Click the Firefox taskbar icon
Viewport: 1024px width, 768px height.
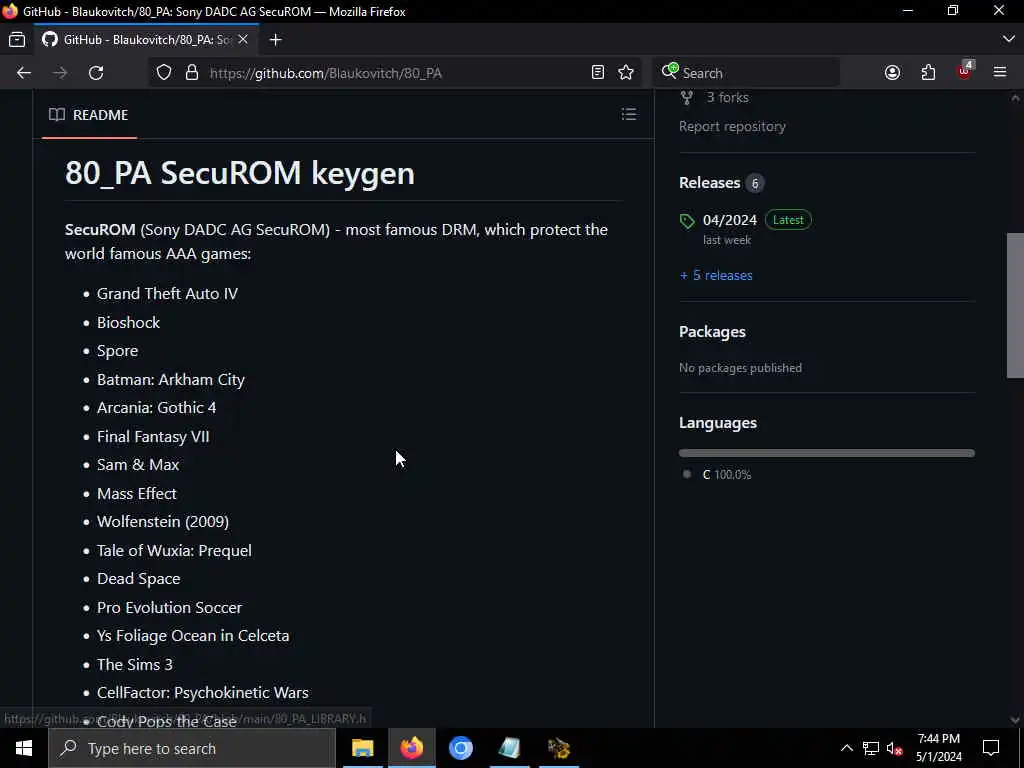pyautogui.click(x=411, y=748)
